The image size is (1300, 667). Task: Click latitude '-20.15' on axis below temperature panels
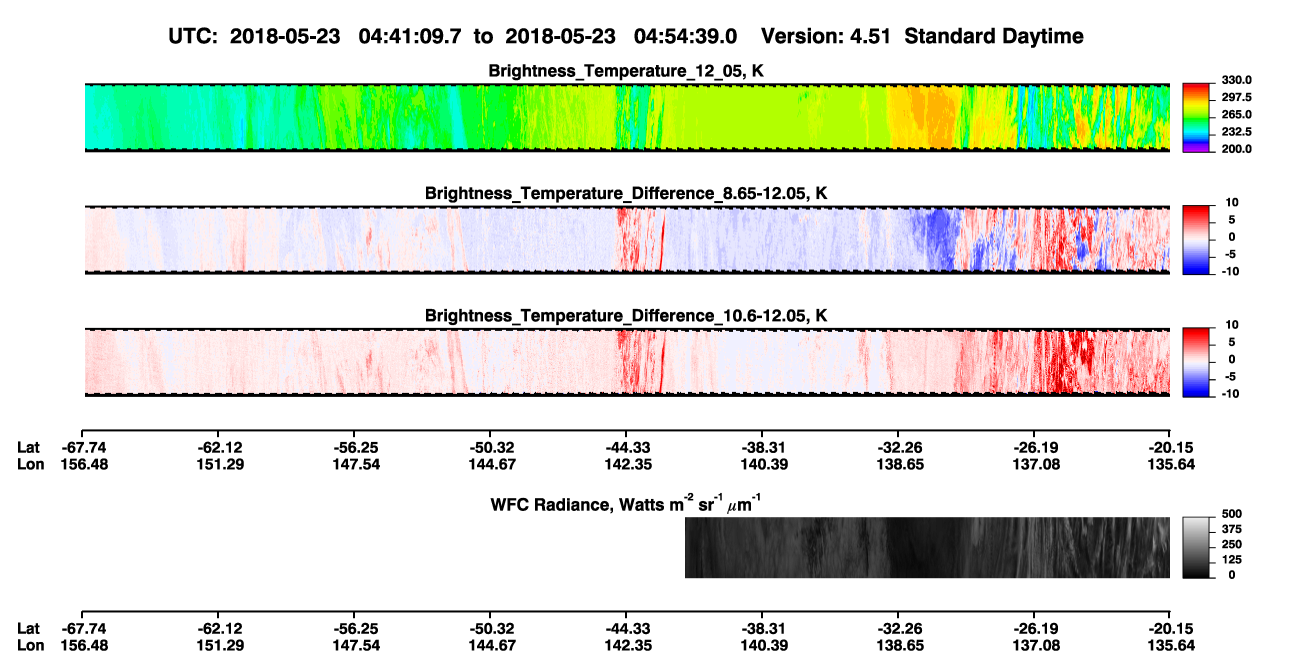[x=1170, y=447]
